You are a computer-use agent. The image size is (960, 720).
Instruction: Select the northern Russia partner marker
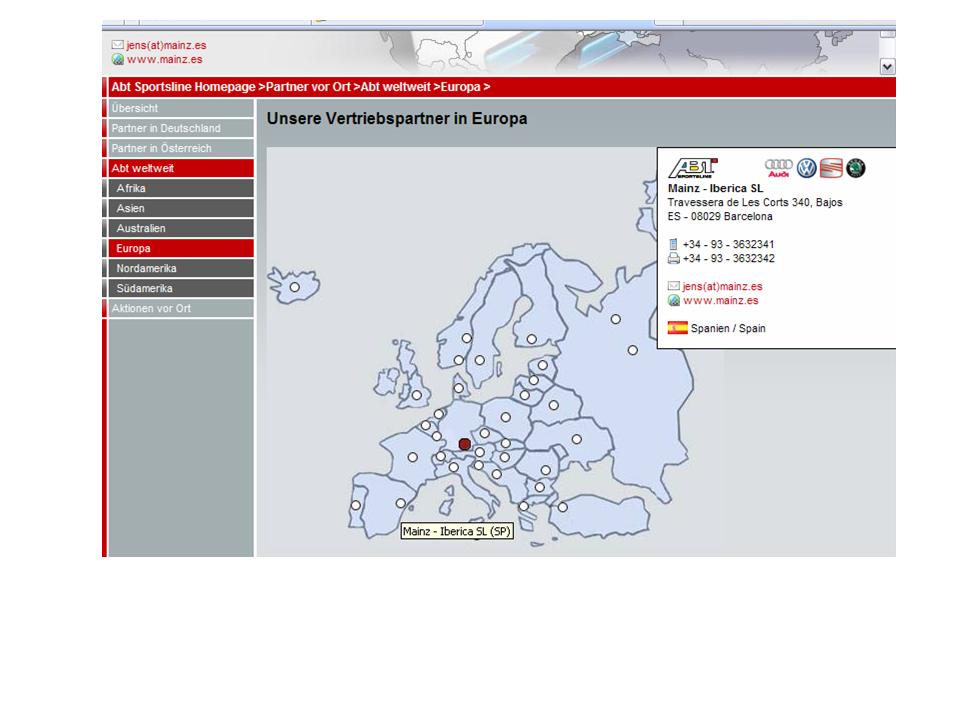click(615, 320)
